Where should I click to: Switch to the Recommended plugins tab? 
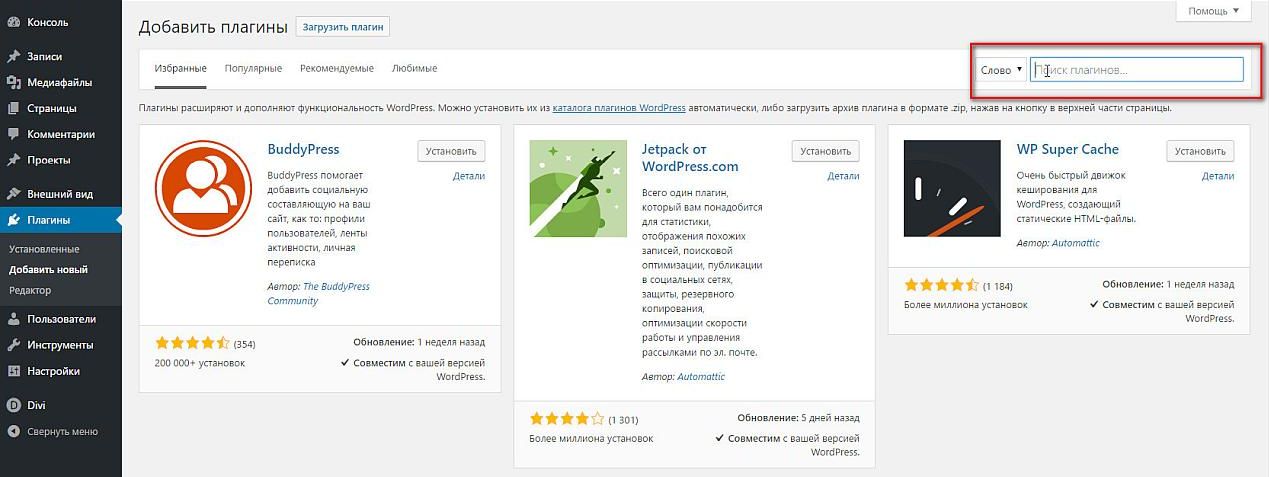pyautogui.click(x=336, y=69)
